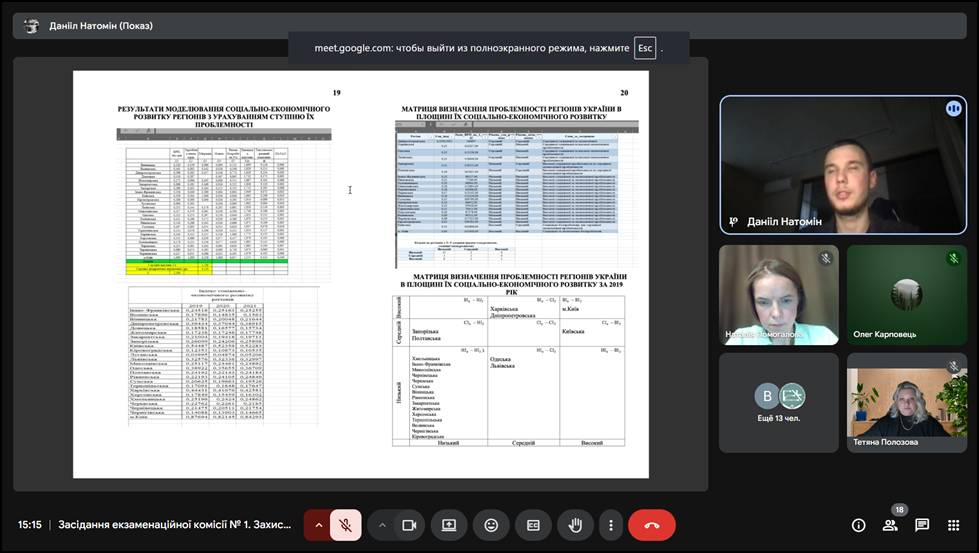Turn on captions

coord(533,525)
